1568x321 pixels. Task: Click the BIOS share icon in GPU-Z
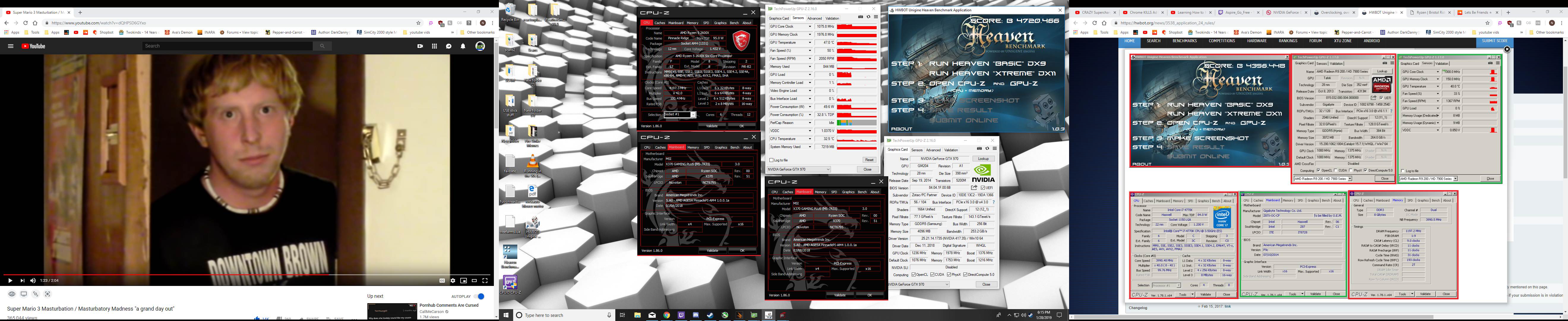click(x=974, y=188)
